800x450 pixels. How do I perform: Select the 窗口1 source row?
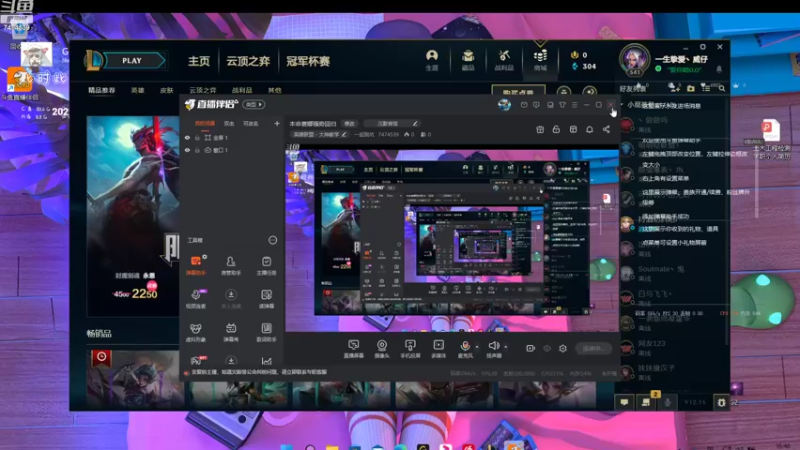coord(232,151)
